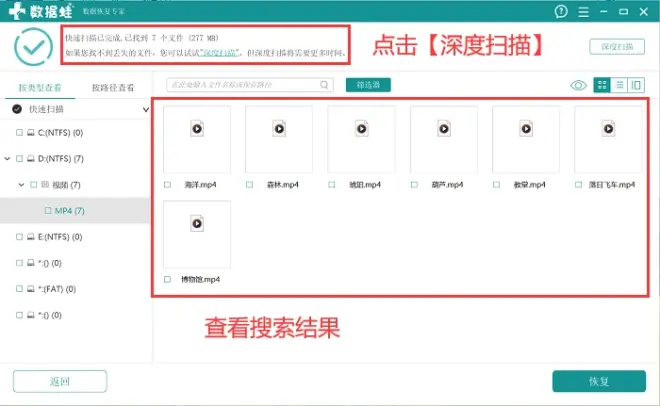Focus the file name search field
The width and height of the screenshot is (660, 406).
(250, 85)
